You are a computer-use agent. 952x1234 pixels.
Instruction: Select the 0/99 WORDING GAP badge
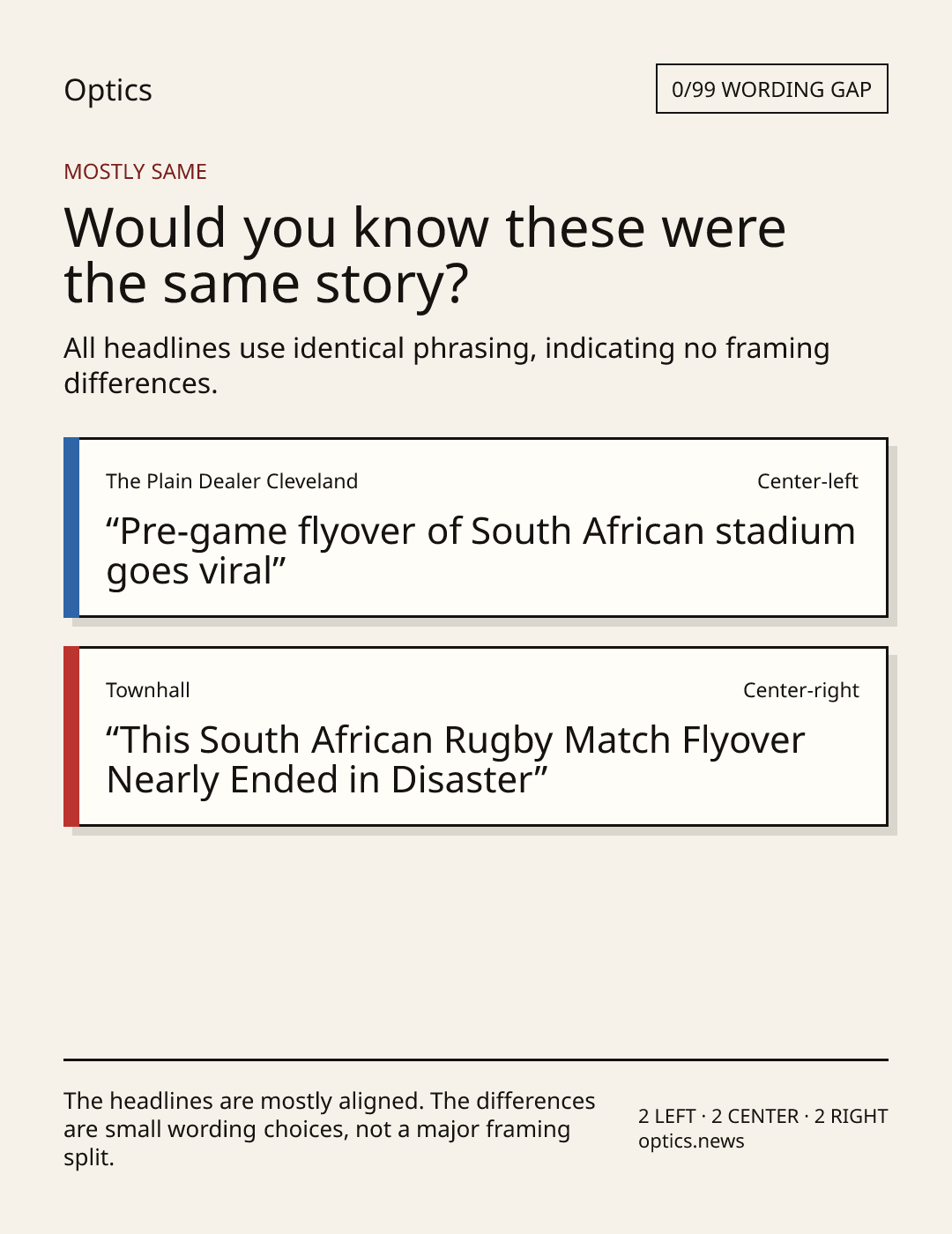(x=771, y=89)
